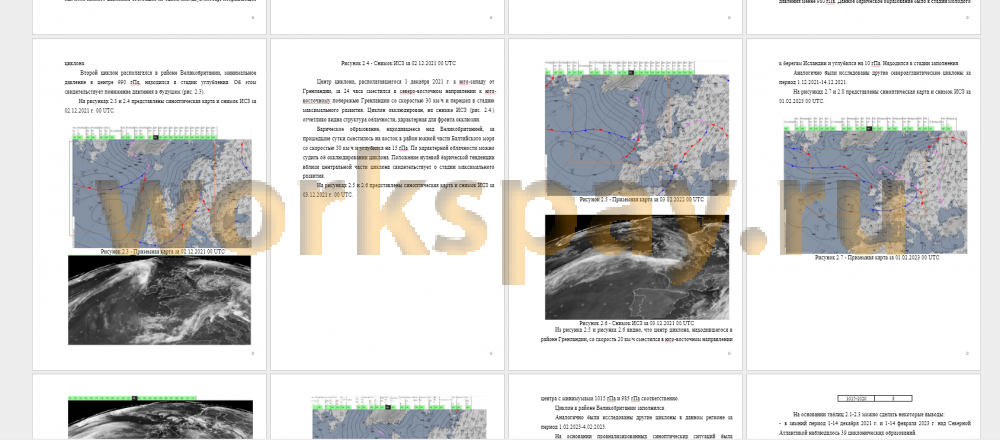Click the synoptic map on the second bottom page
1000x440 pixels.
tap(399, 417)
